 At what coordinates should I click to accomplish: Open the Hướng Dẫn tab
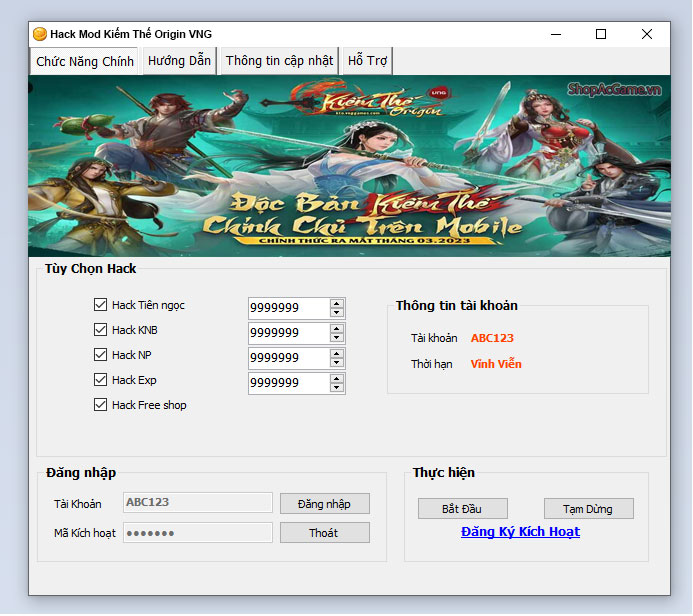point(179,61)
